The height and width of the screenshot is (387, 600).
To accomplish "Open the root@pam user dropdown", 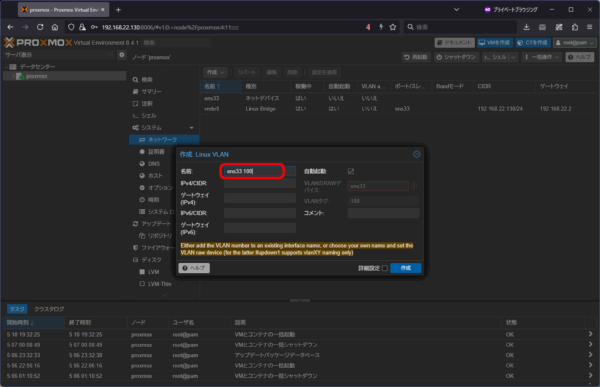I will pos(575,42).
